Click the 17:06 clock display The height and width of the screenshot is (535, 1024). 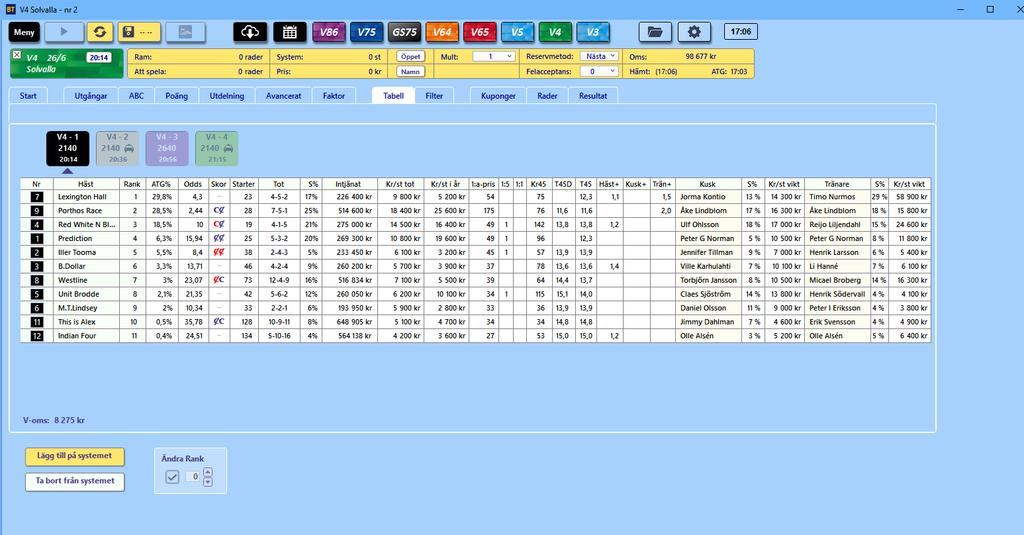[741, 32]
